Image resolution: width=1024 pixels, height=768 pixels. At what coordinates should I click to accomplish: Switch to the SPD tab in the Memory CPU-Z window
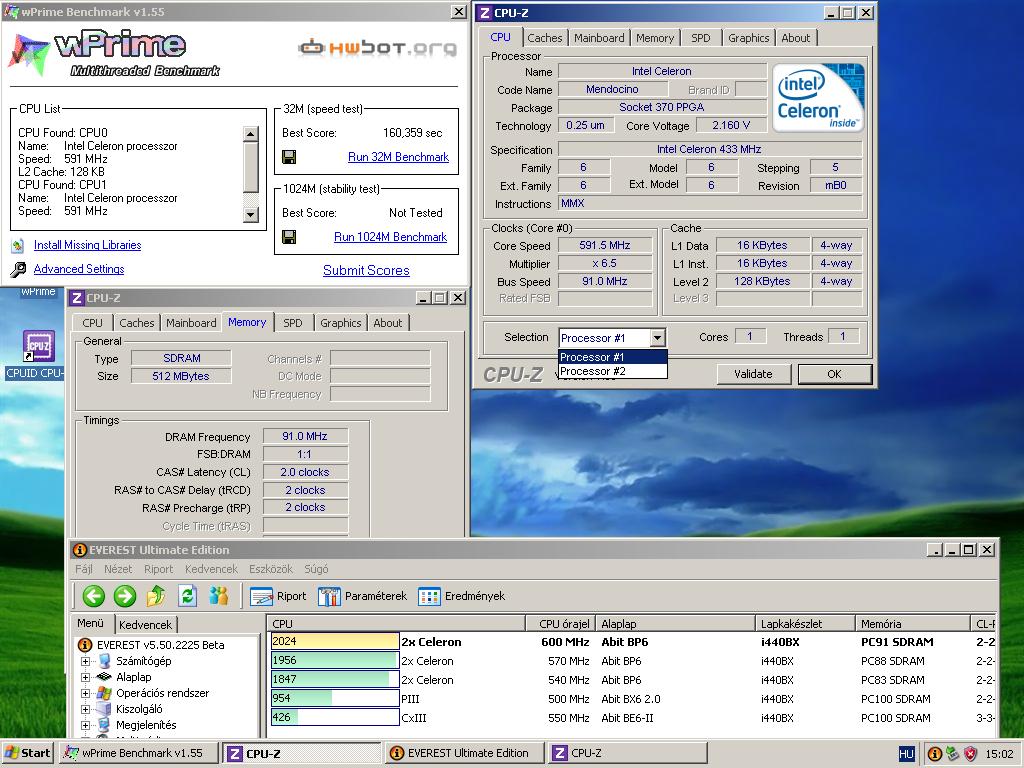pos(293,323)
